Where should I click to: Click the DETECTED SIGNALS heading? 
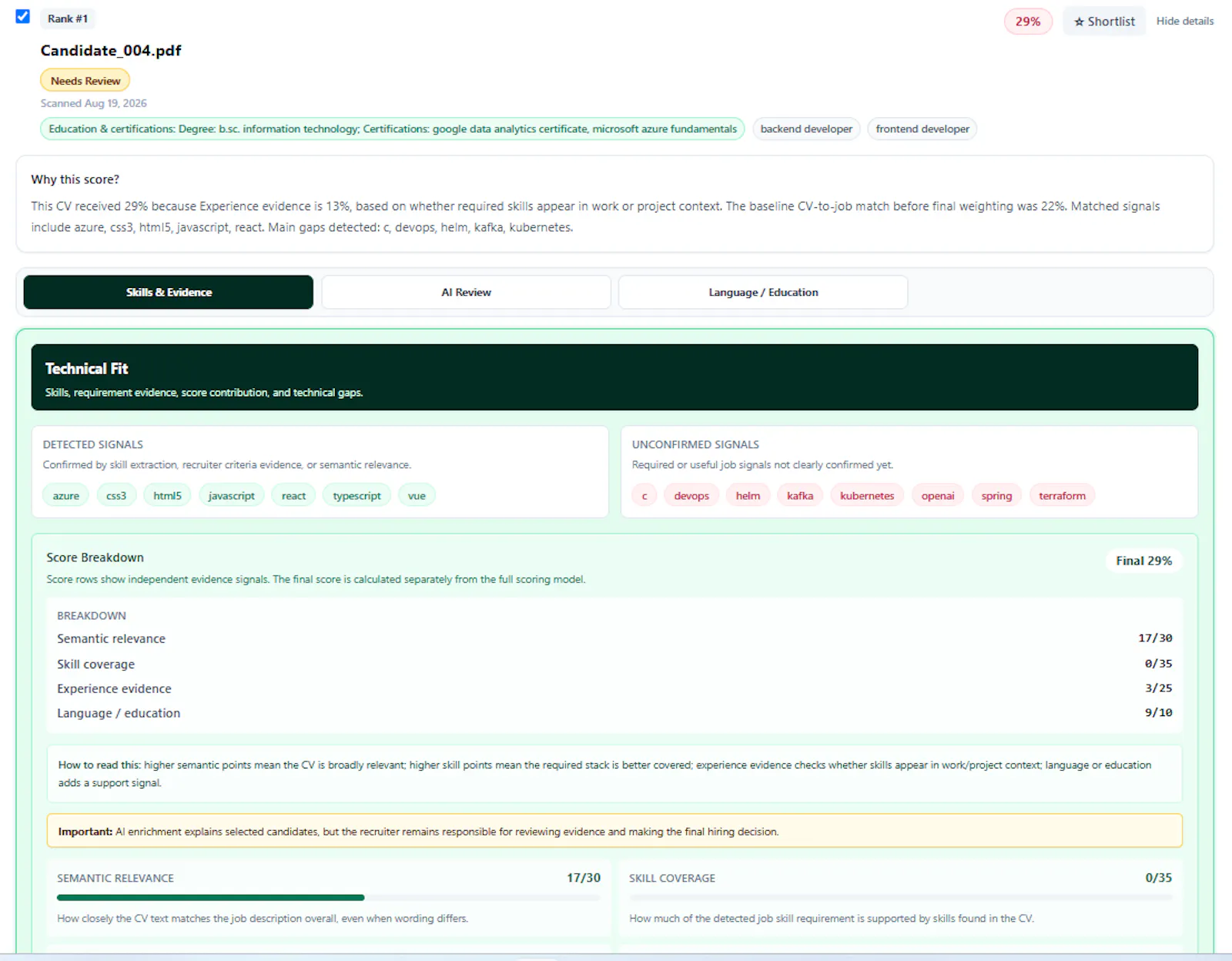(93, 444)
